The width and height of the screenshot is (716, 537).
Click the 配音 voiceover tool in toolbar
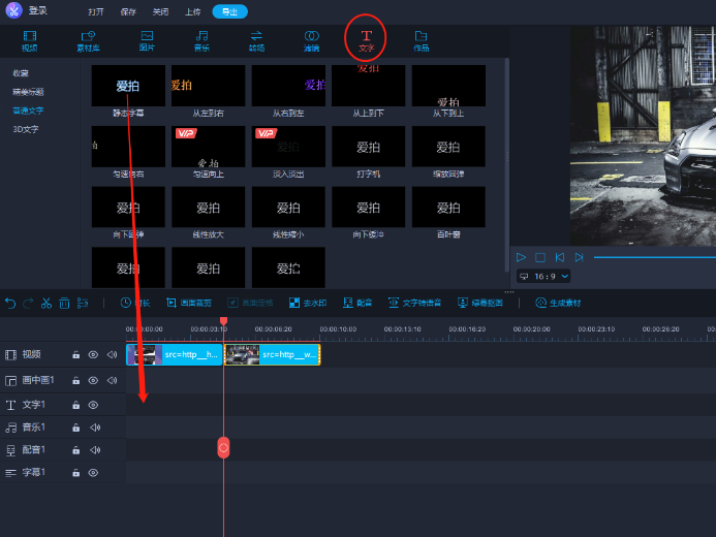358,303
